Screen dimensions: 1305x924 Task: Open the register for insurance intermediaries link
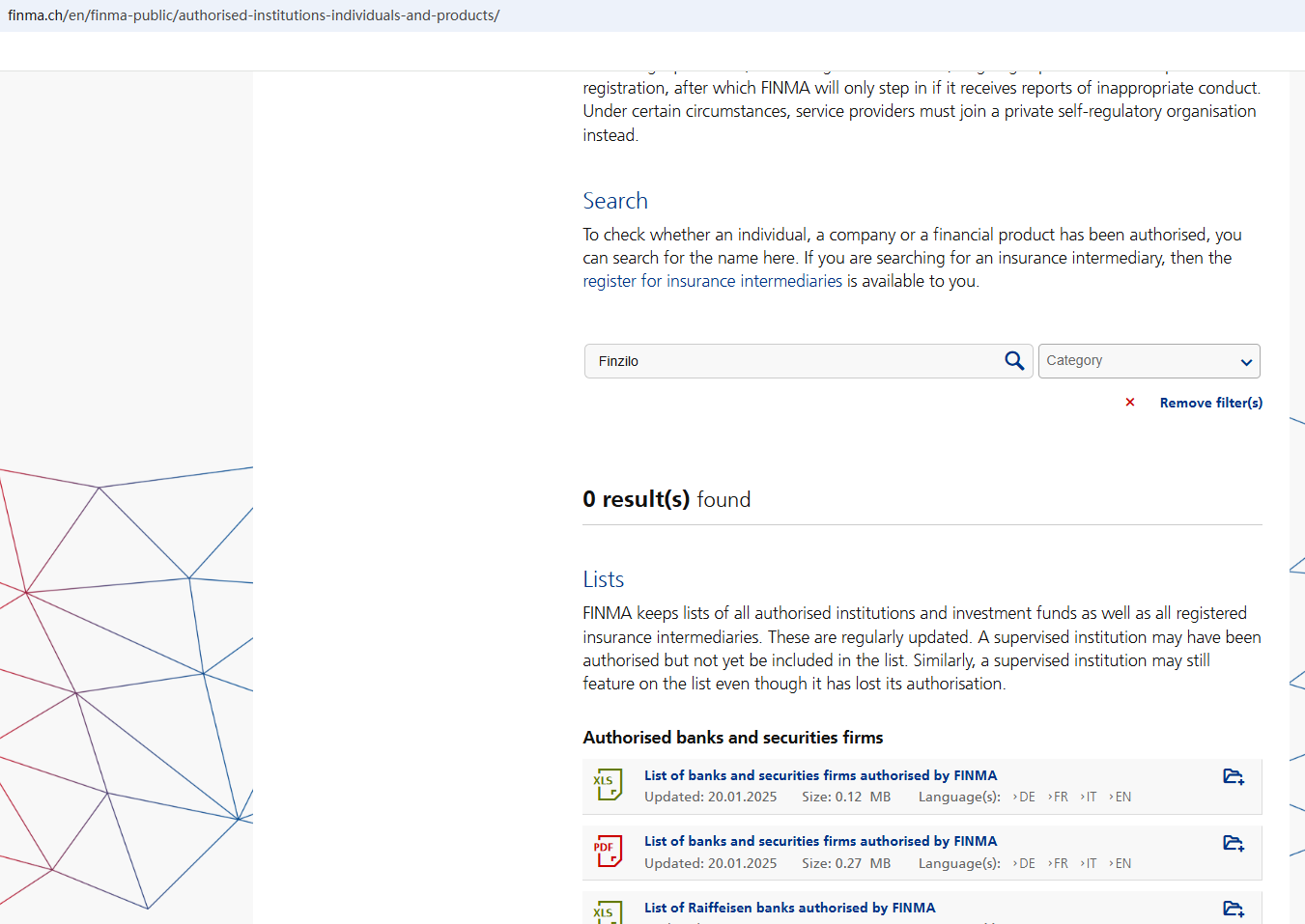[712, 281]
